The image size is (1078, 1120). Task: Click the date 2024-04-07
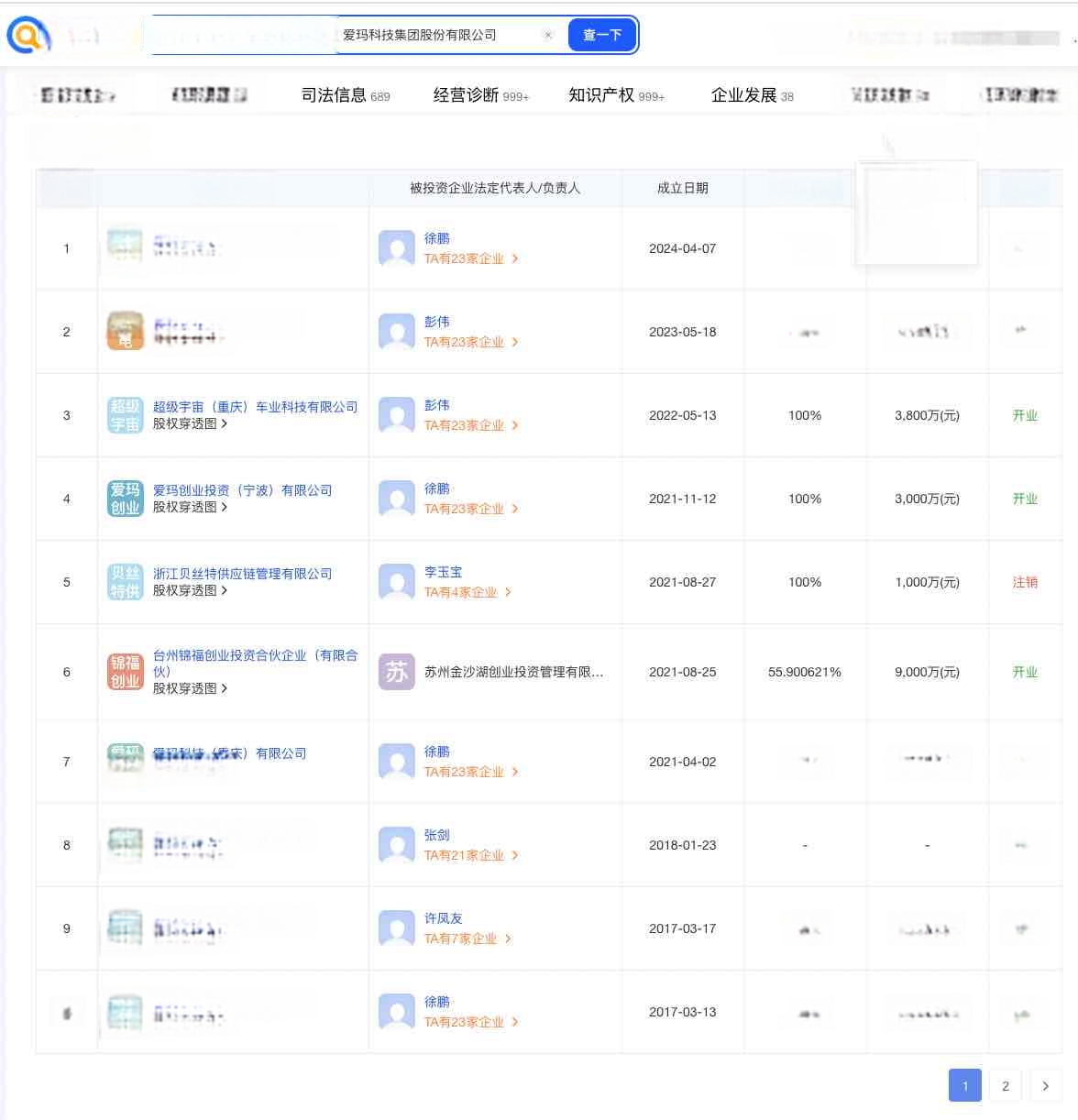coord(682,248)
